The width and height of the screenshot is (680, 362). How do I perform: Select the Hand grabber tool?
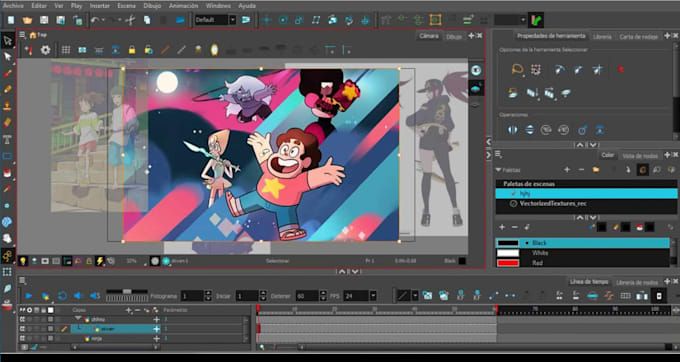[7, 238]
